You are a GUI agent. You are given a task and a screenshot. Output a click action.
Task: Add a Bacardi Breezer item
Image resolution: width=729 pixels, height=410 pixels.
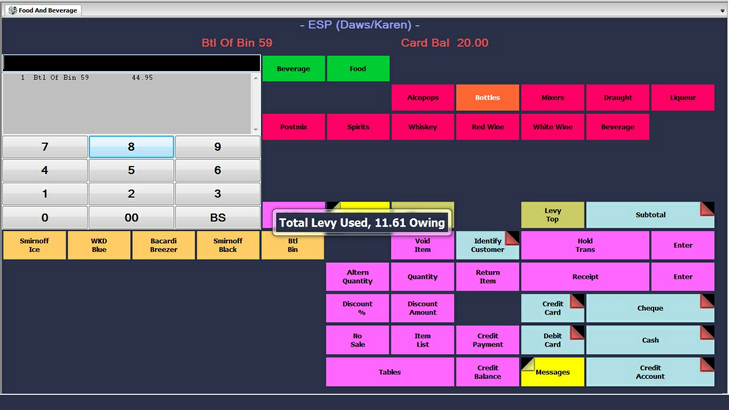coord(163,245)
